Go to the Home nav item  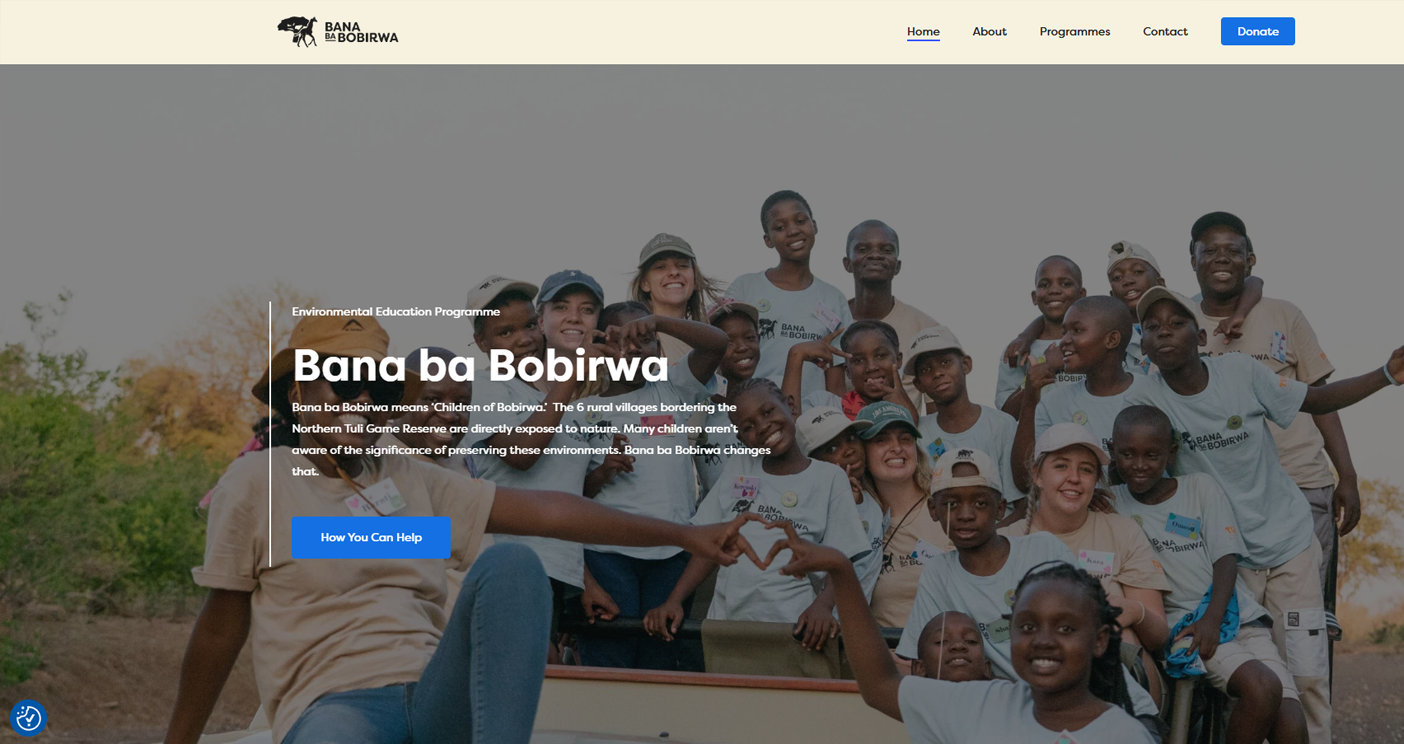[923, 31]
